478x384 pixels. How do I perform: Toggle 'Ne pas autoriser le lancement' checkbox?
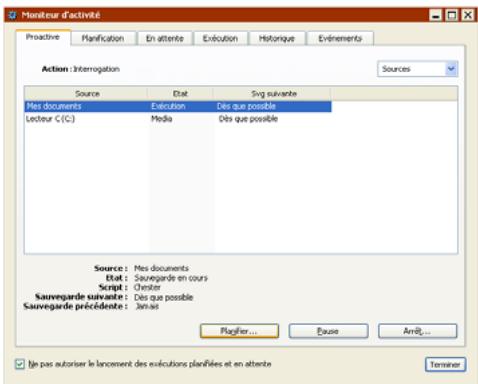point(20,364)
